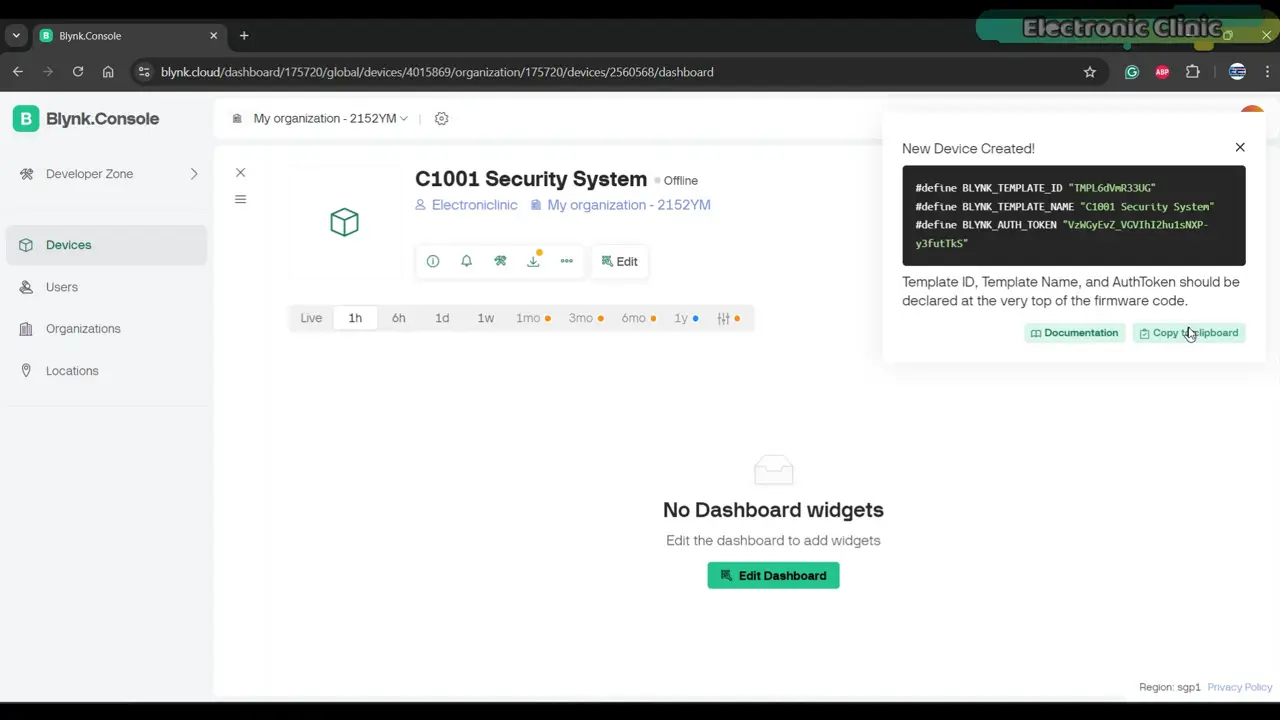Screen dimensions: 1280x720
Task: View site information icon in address bar
Action: tap(144, 72)
